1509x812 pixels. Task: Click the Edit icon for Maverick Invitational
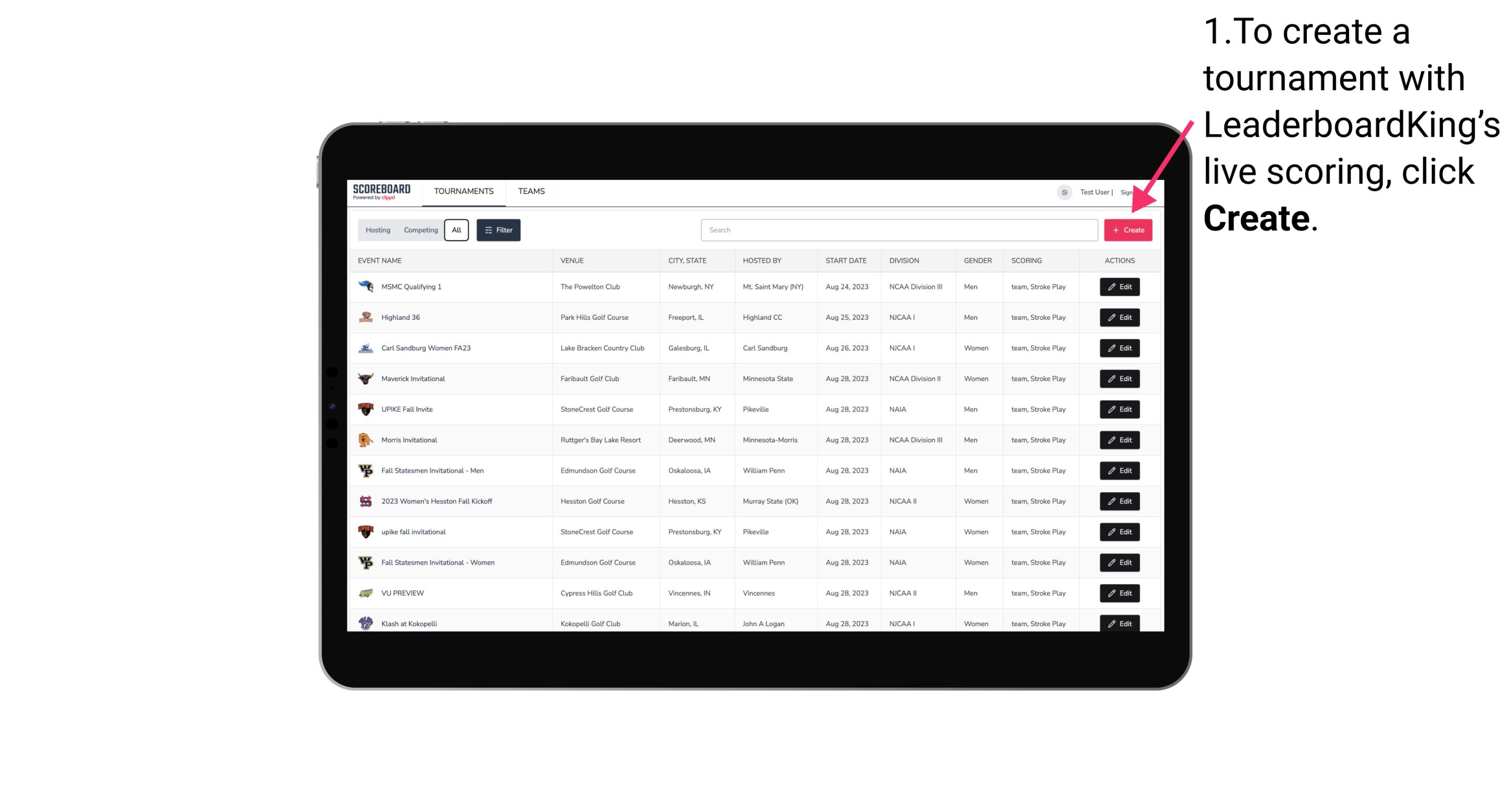[1119, 378]
